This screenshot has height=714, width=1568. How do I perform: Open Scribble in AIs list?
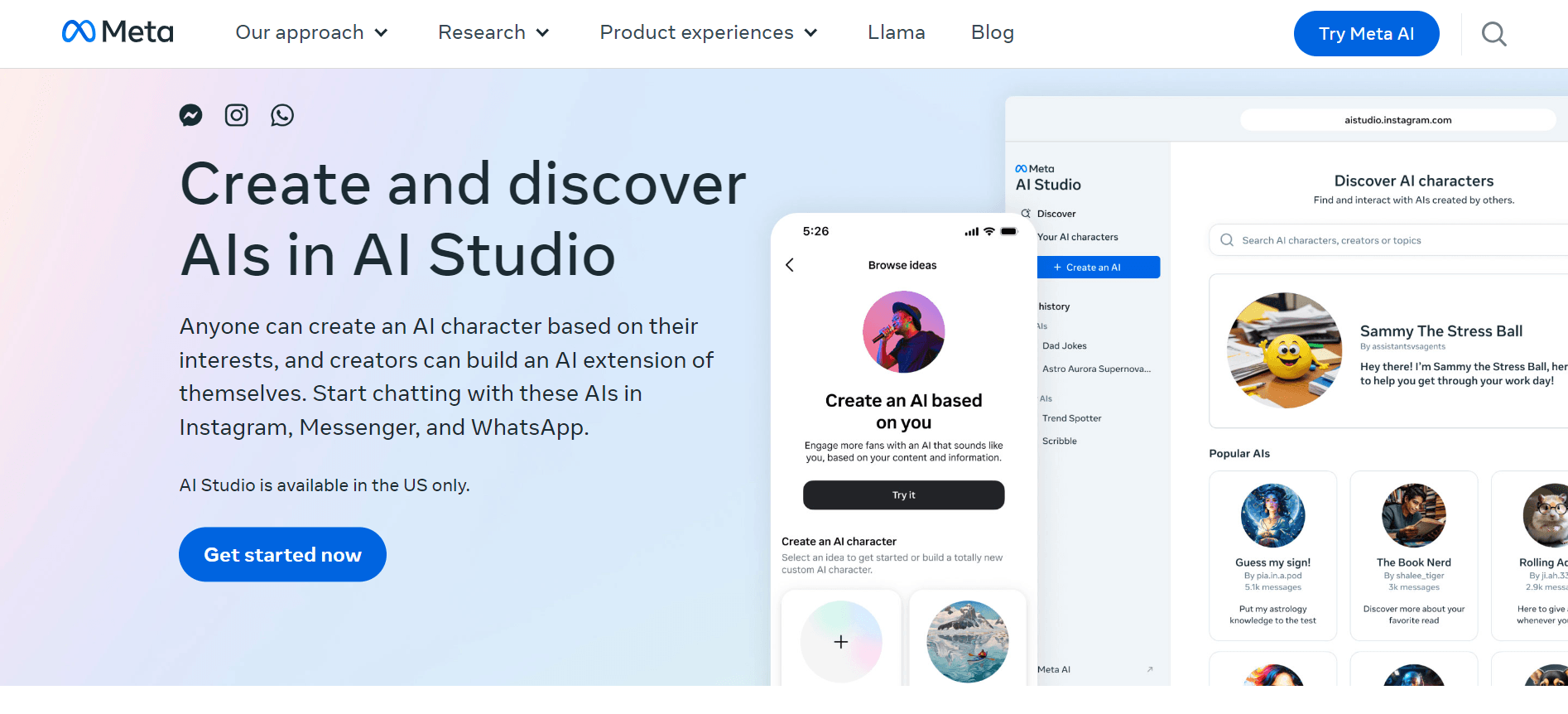click(x=1060, y=441)
